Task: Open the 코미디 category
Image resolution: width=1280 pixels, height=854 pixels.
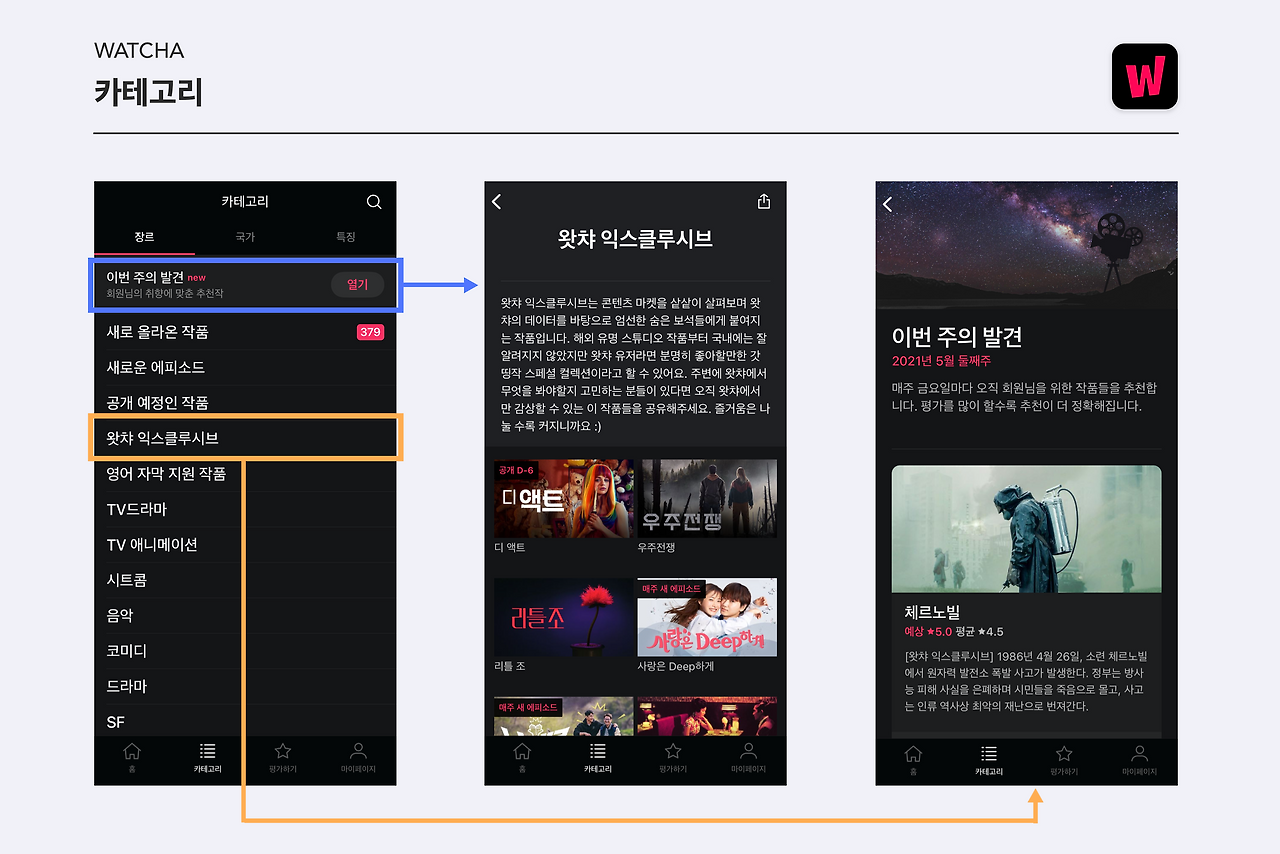Action: pos(245,651)
